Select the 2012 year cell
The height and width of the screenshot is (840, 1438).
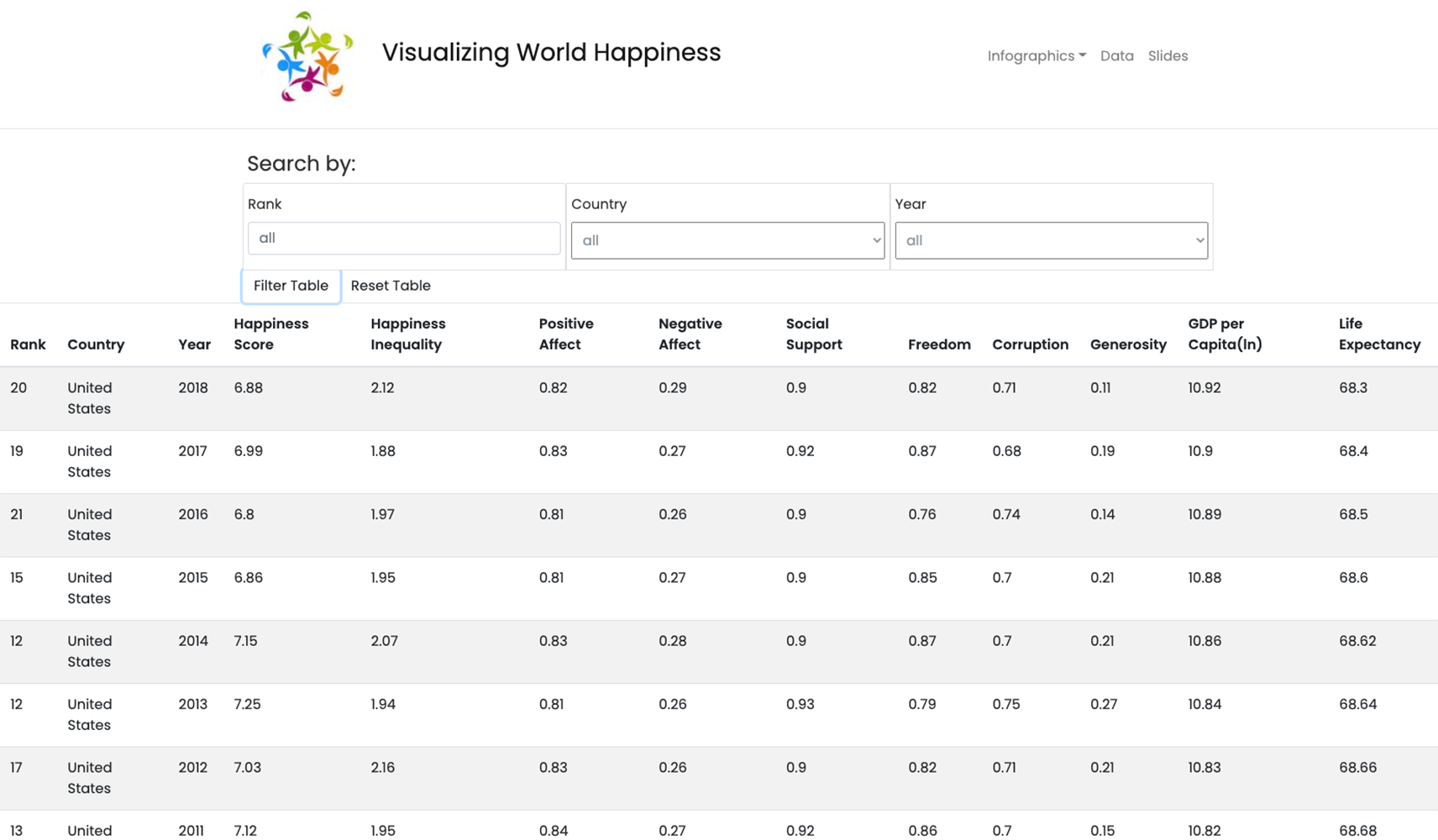tap(193, 768)
